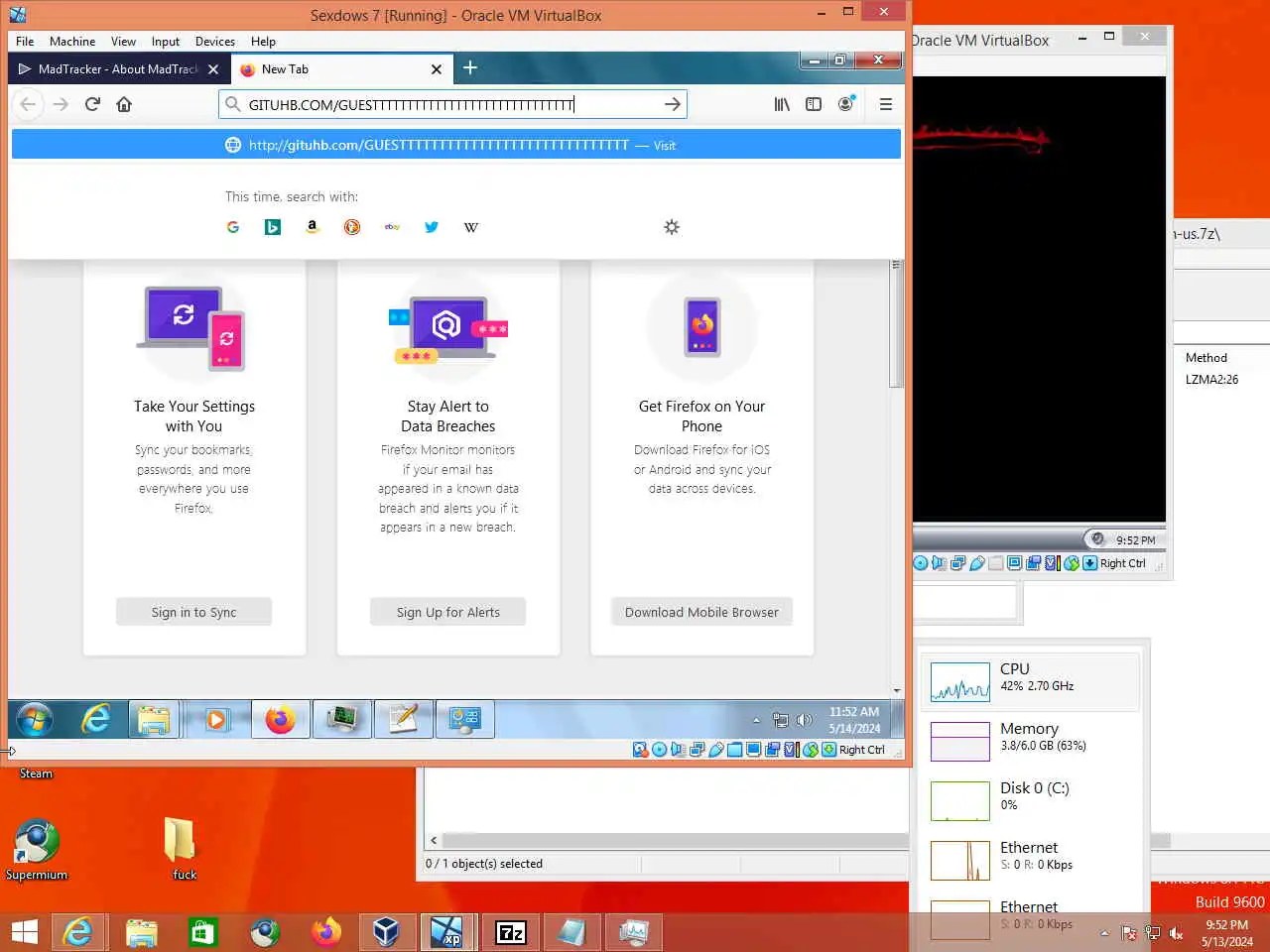
Task: Click Task Manager icon in host taskbar
Action: 633,932
